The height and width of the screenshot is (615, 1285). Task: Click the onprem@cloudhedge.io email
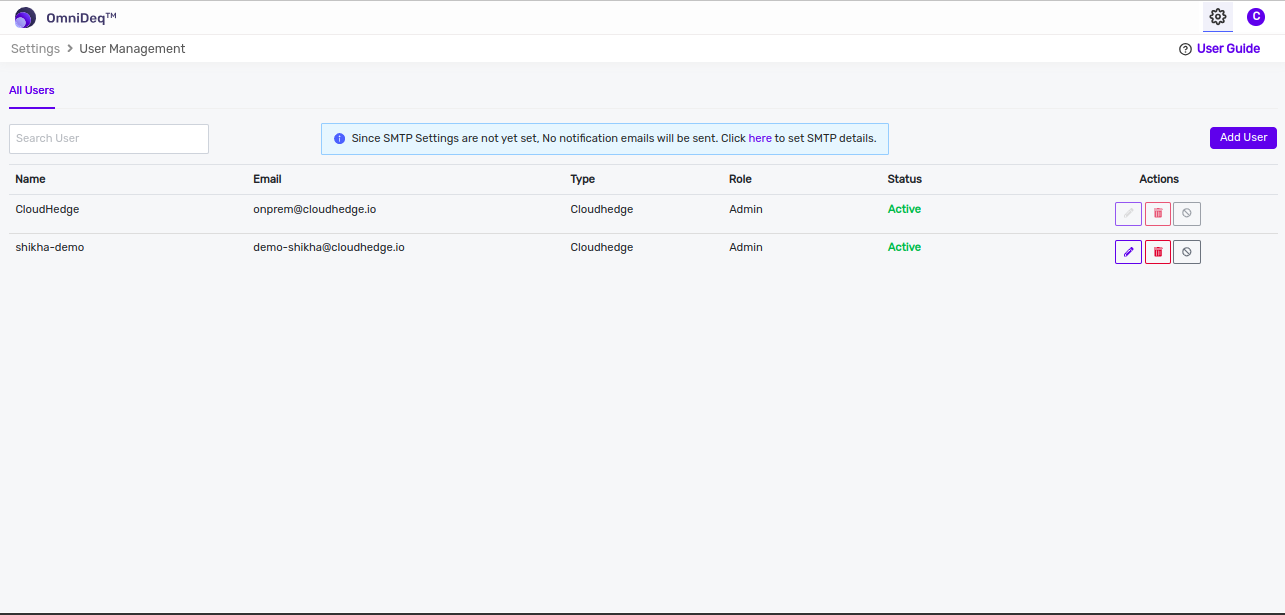coord(315,210)
